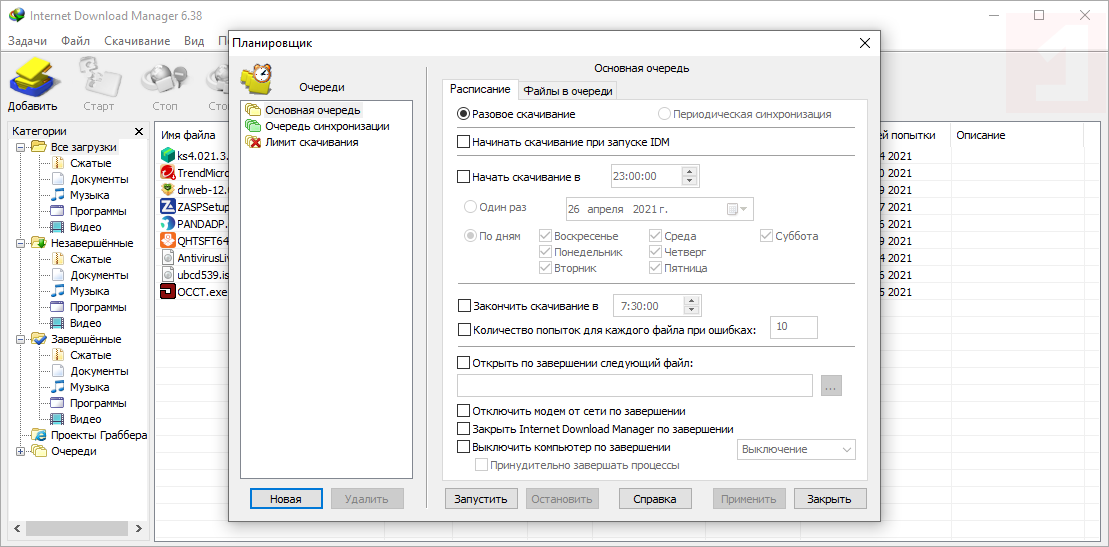Click Незавершённые folder icon
Screen dimensions: 1109x547
pyautogui.click(x=39, y=243)
